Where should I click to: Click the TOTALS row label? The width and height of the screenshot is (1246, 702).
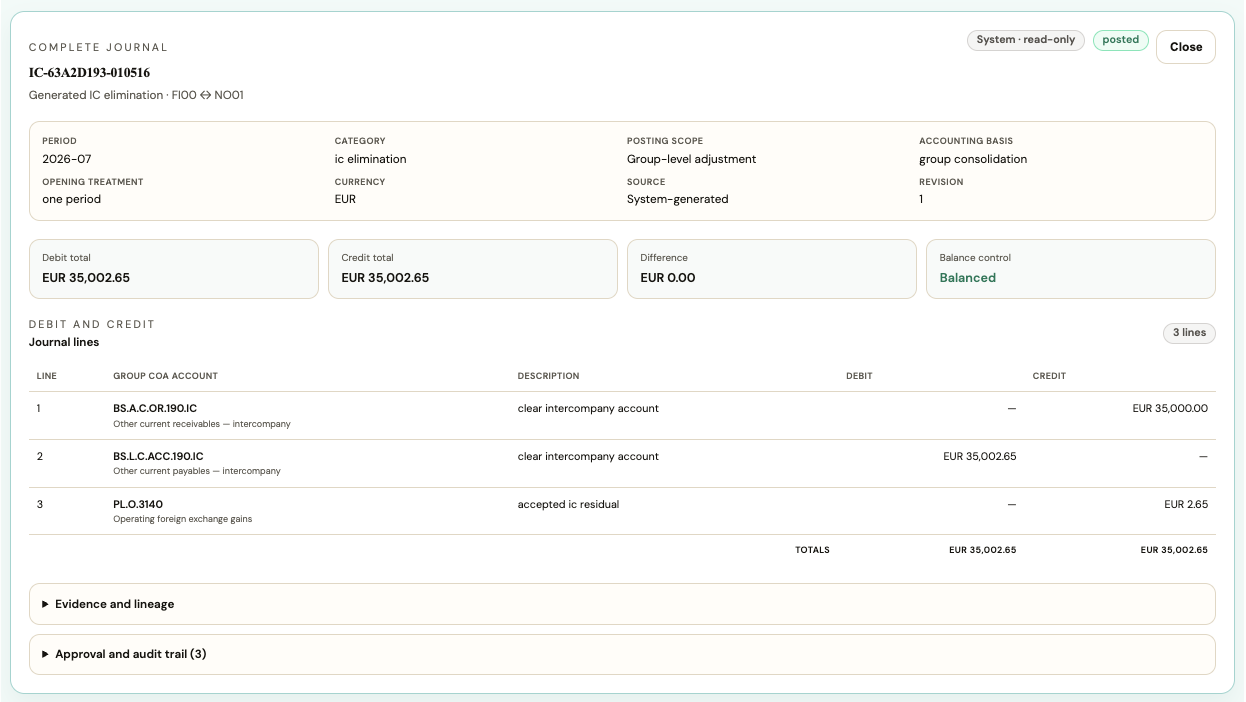[812, 550]
